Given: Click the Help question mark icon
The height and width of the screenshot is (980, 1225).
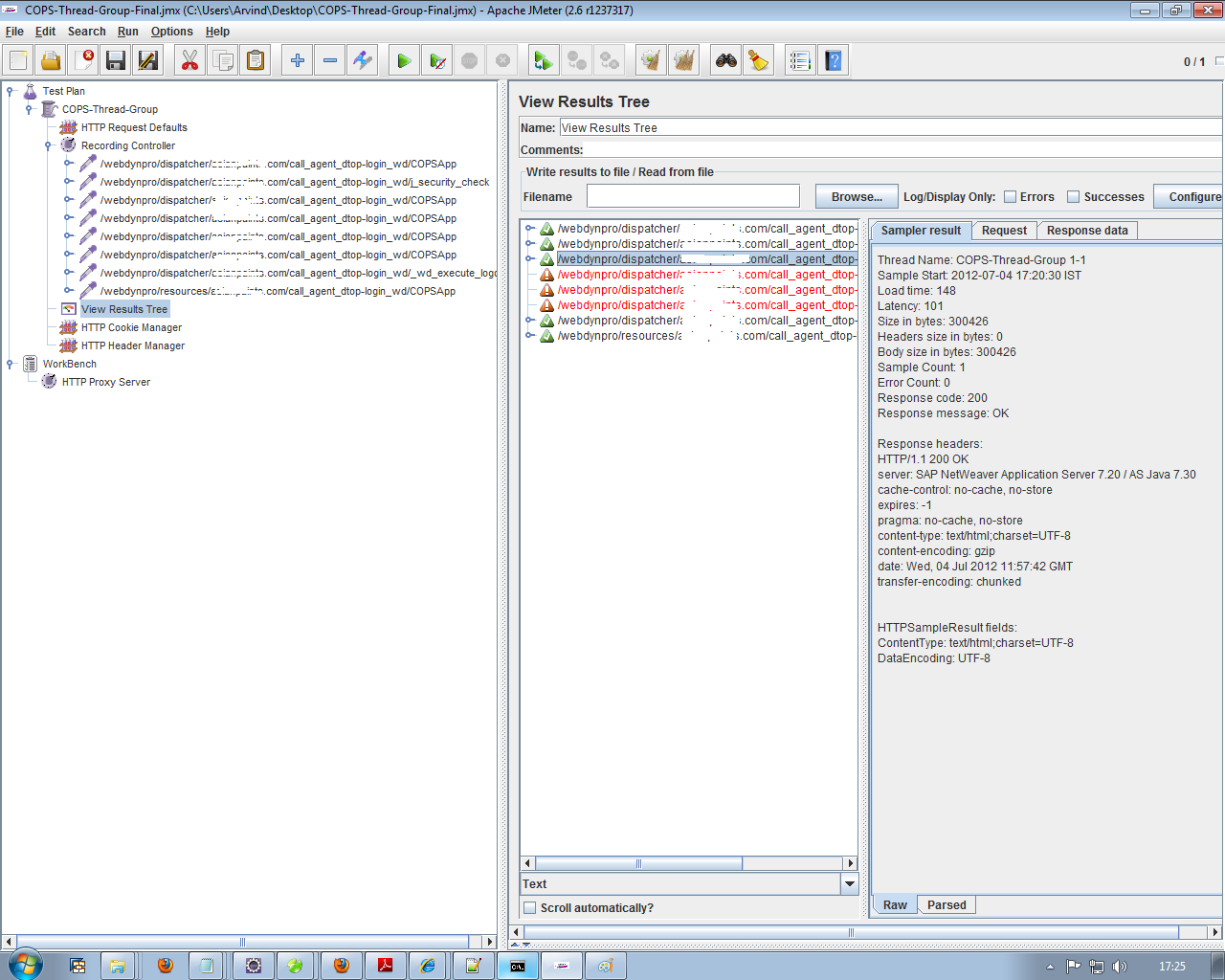Looking at the screenshot, I should tap(834, 60).
